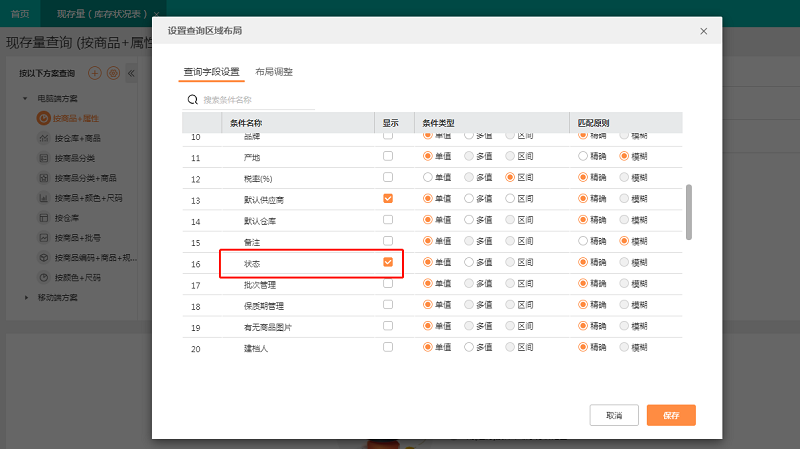
Task: Uncheck the display box for 默认供应商
Action: (x=388, y=198)
